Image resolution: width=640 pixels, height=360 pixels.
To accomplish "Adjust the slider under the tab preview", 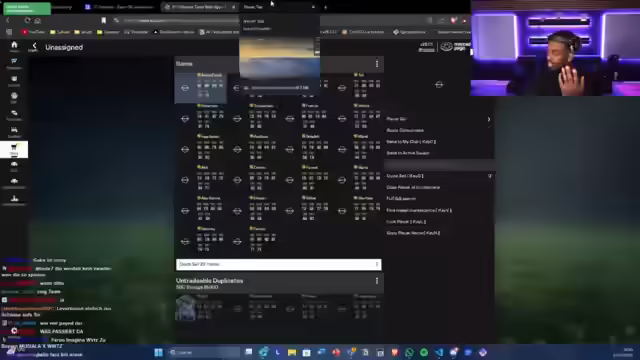I will [279, 88].
